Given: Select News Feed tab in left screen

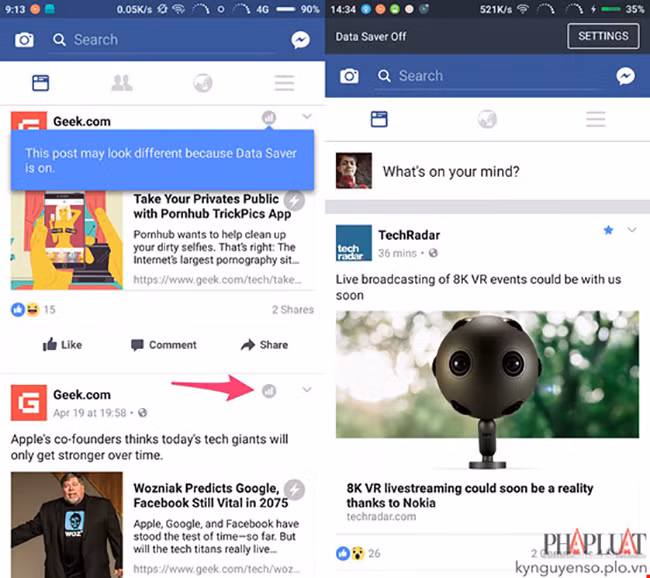Looking at the screenshot, I should 41,83.
